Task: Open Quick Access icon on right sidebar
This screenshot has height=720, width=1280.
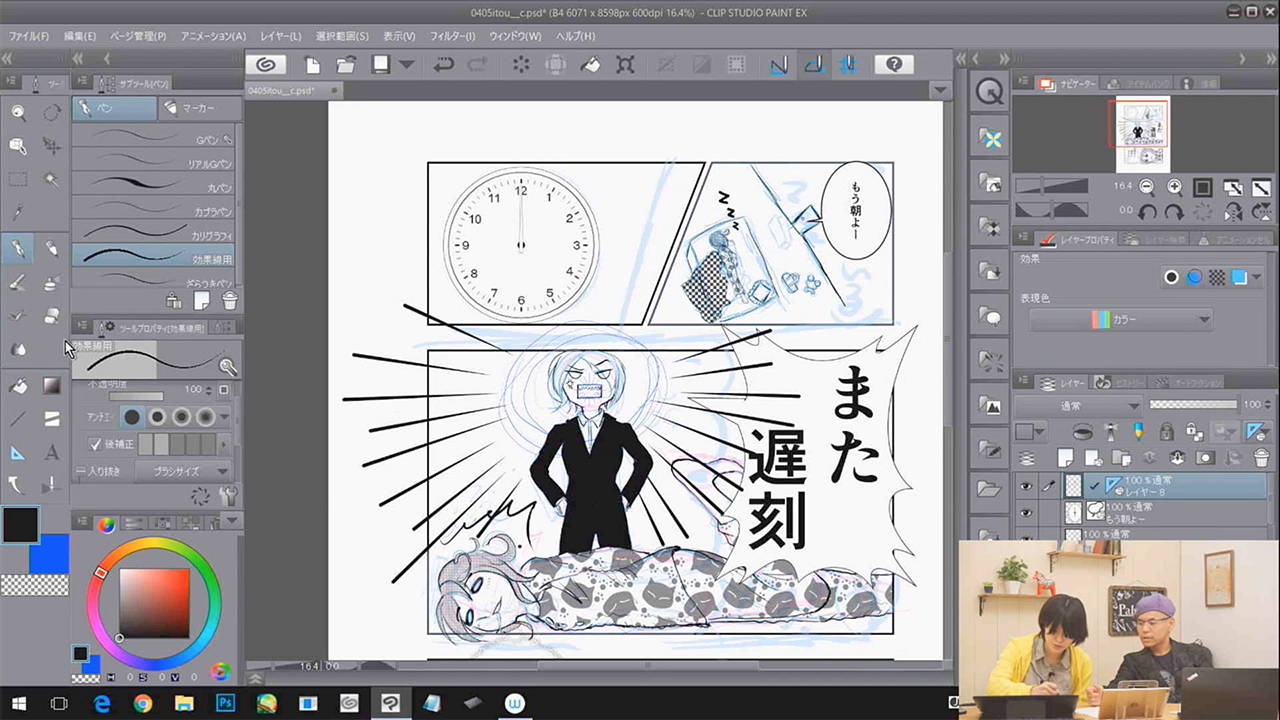Action: pyautogui.click(x=989, y=92)
